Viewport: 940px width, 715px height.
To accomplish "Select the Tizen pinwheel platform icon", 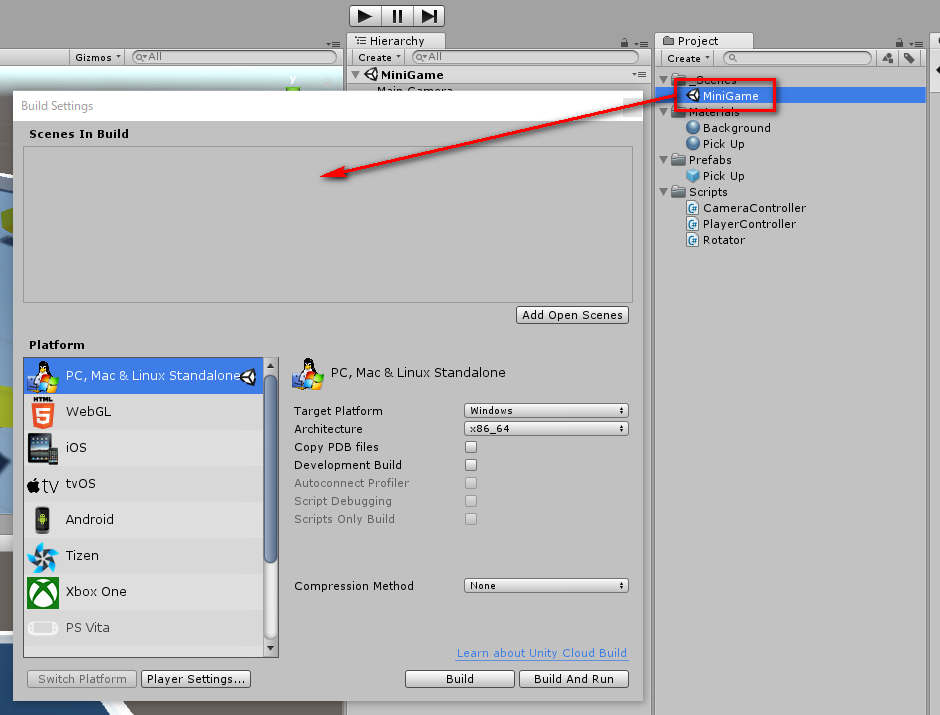I will tap(43, 556).
